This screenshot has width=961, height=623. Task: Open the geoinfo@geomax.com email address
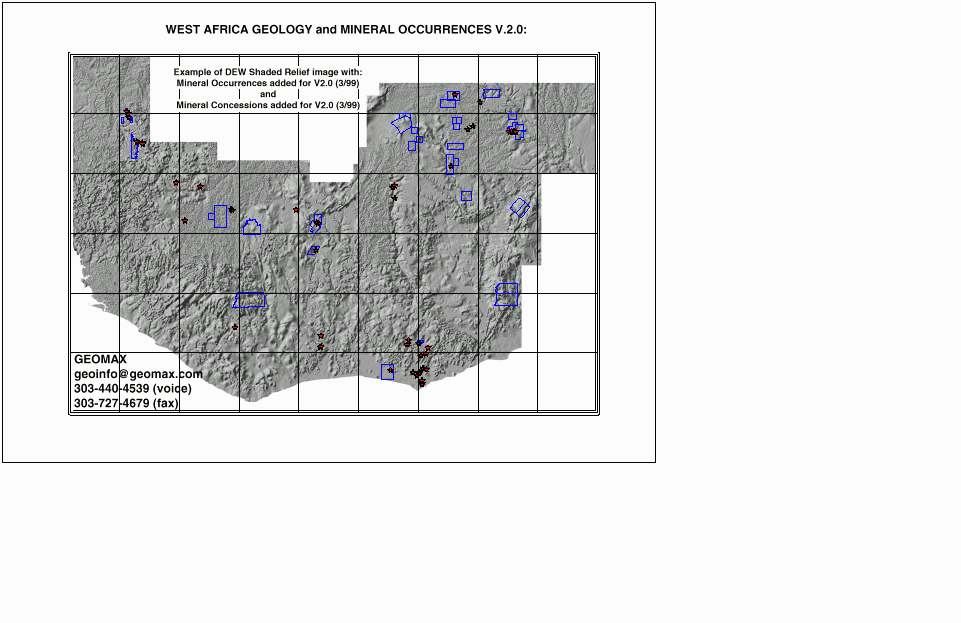[x=138, y=374]
